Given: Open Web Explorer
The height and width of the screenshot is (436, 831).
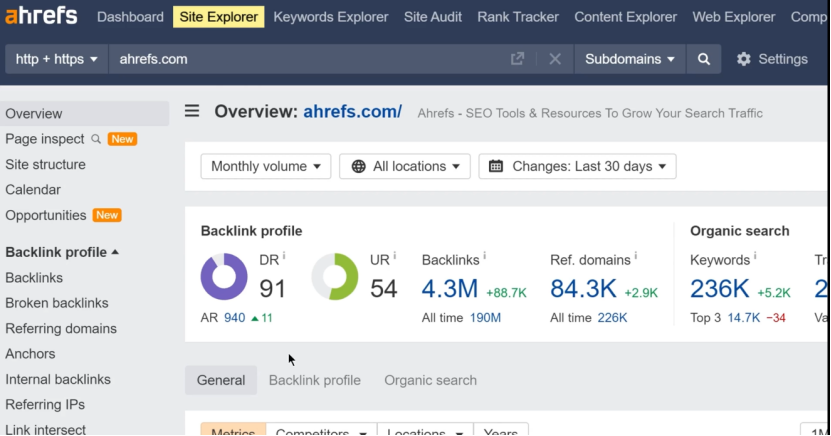Looking at the screenshot, I should tap(733, 17).
